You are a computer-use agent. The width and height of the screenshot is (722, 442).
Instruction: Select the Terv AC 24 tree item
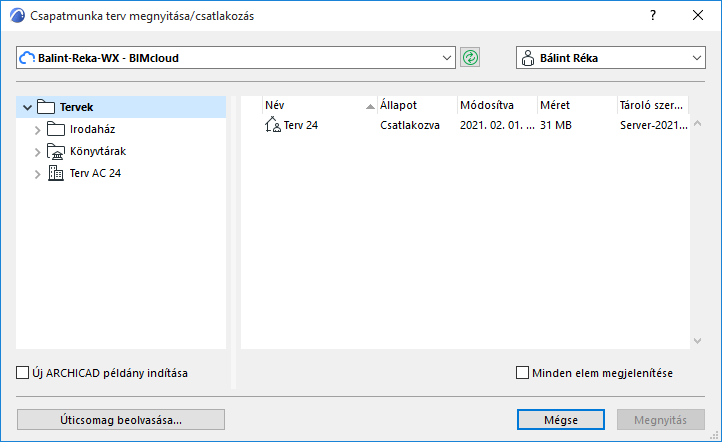pyautogui.click(x=95, y=174)
